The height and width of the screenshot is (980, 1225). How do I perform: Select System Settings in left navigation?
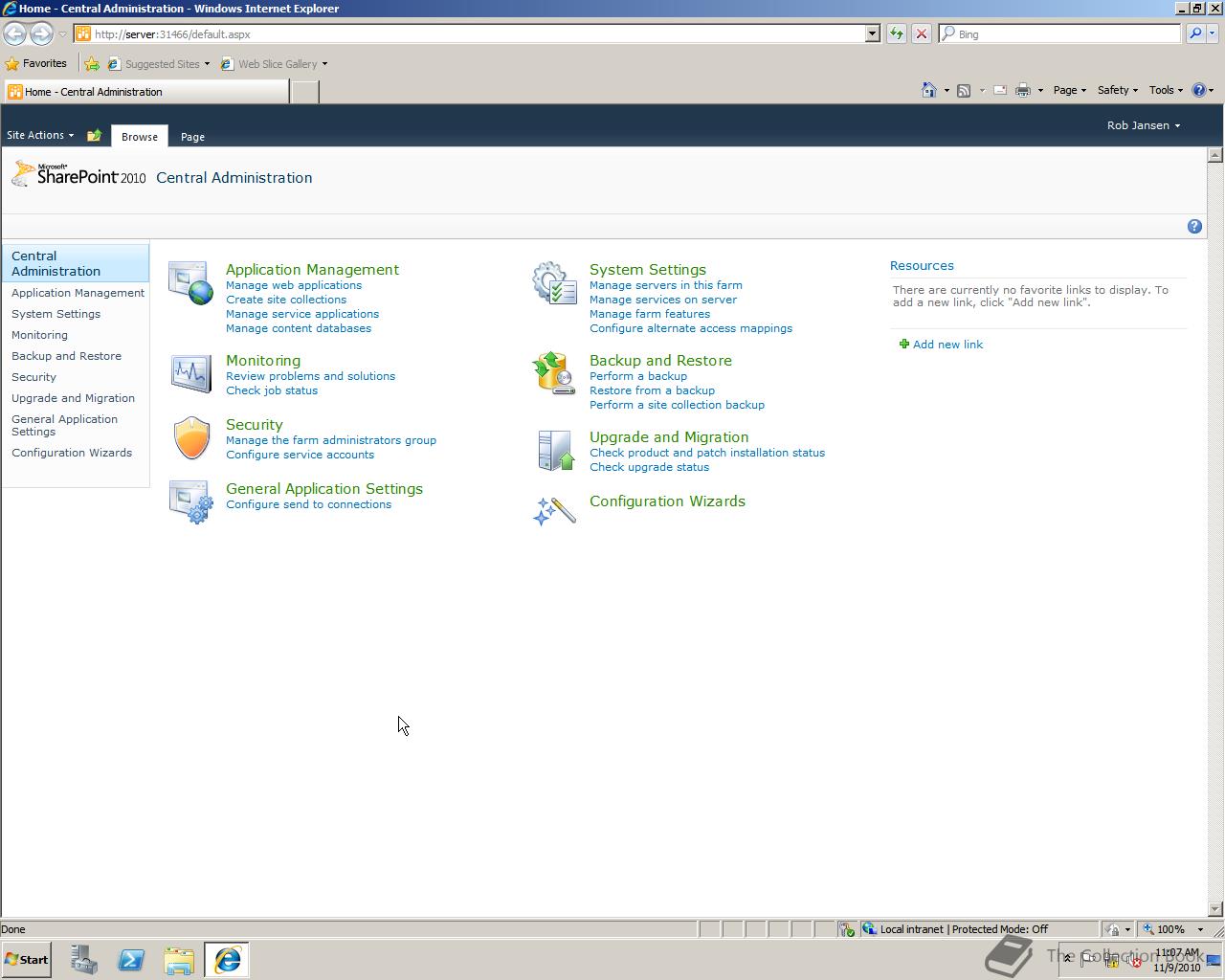[56, 314]
